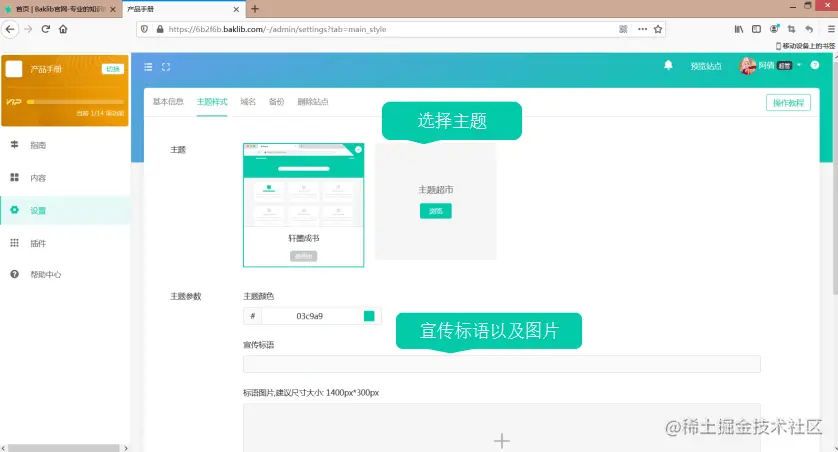The width and height of the screenshot is (838, 452).
Task: Open the notifications bell
Action: coord(668,65)
